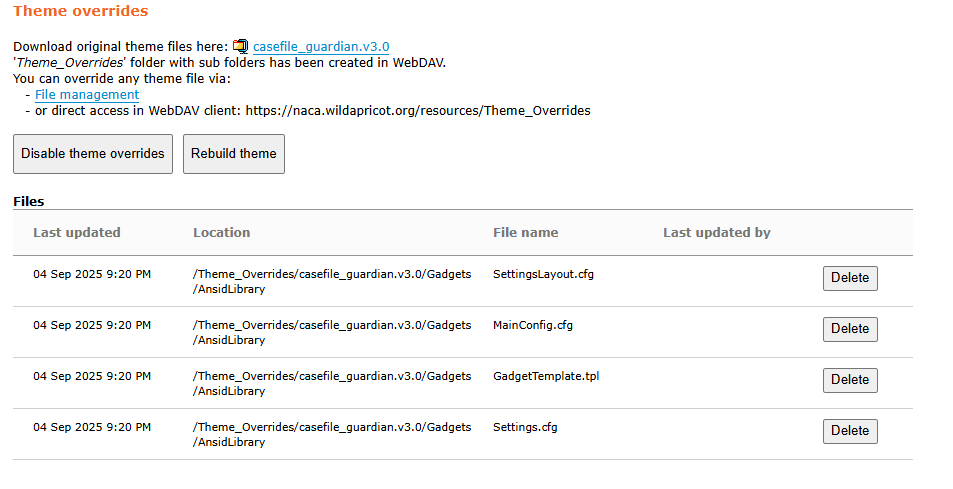Delete the SettingsLayout.cfg file
The width and height of the screenshot is (953, 489).
coord(849,278)
